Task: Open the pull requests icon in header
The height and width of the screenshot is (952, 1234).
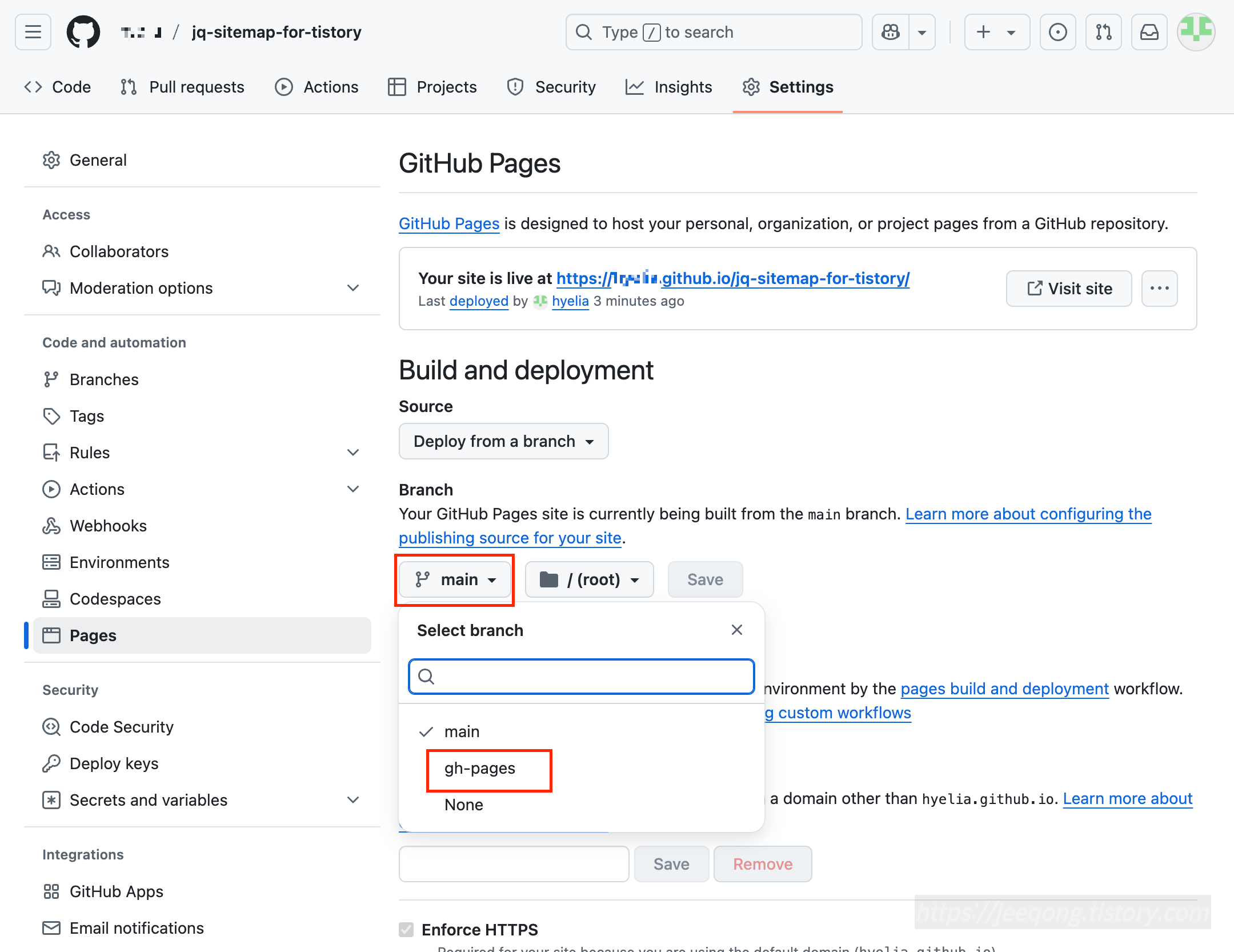Action: (x=1103, y=32)
